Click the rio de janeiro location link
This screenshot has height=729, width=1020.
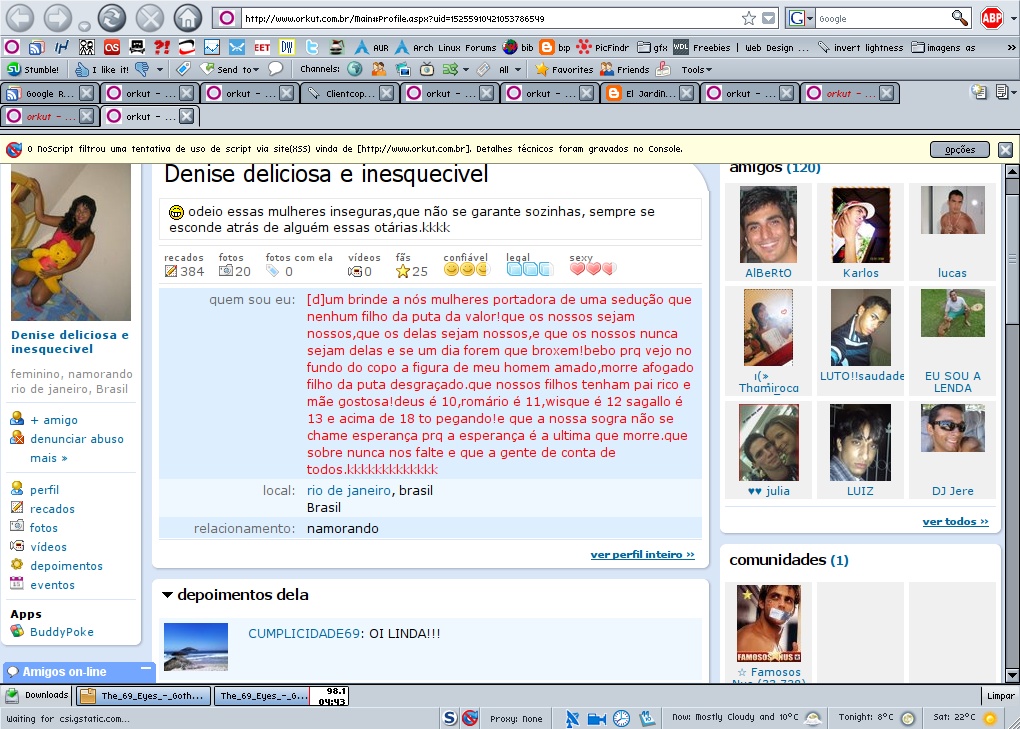tap(349, 490)
